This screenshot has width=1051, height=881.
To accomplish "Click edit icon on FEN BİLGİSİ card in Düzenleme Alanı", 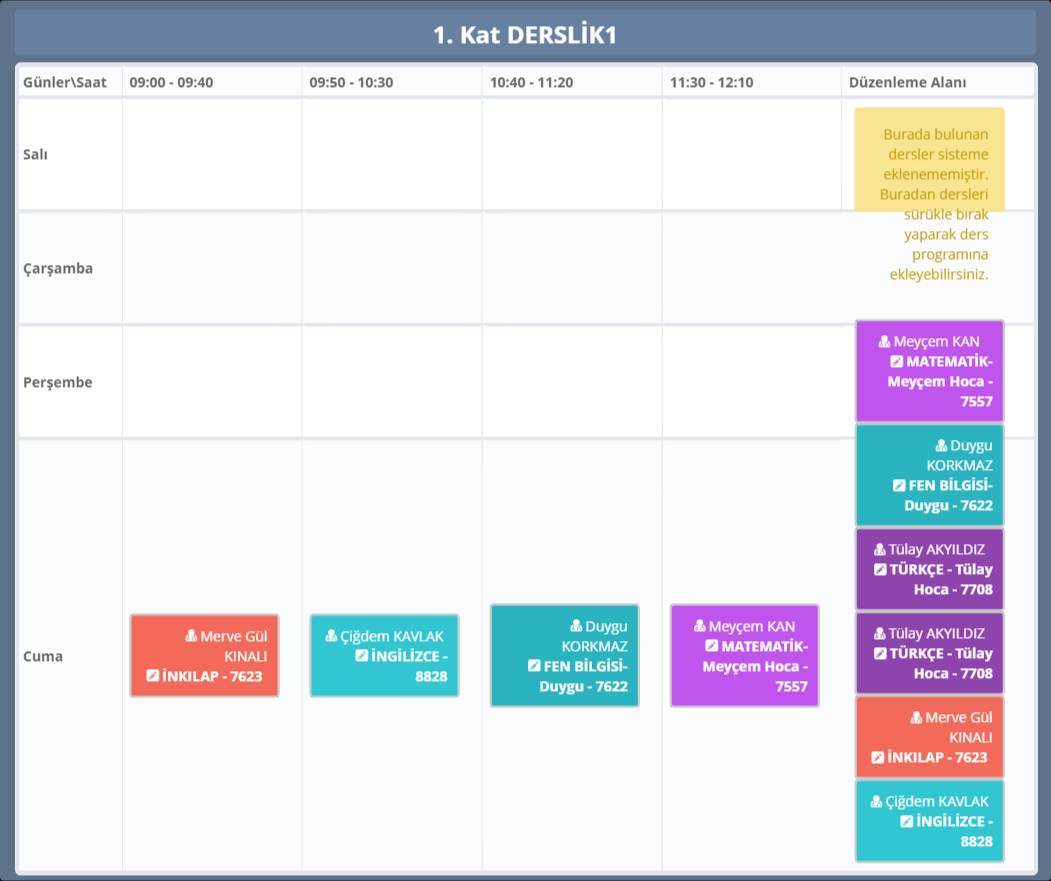I will click(x=898, y=485).
